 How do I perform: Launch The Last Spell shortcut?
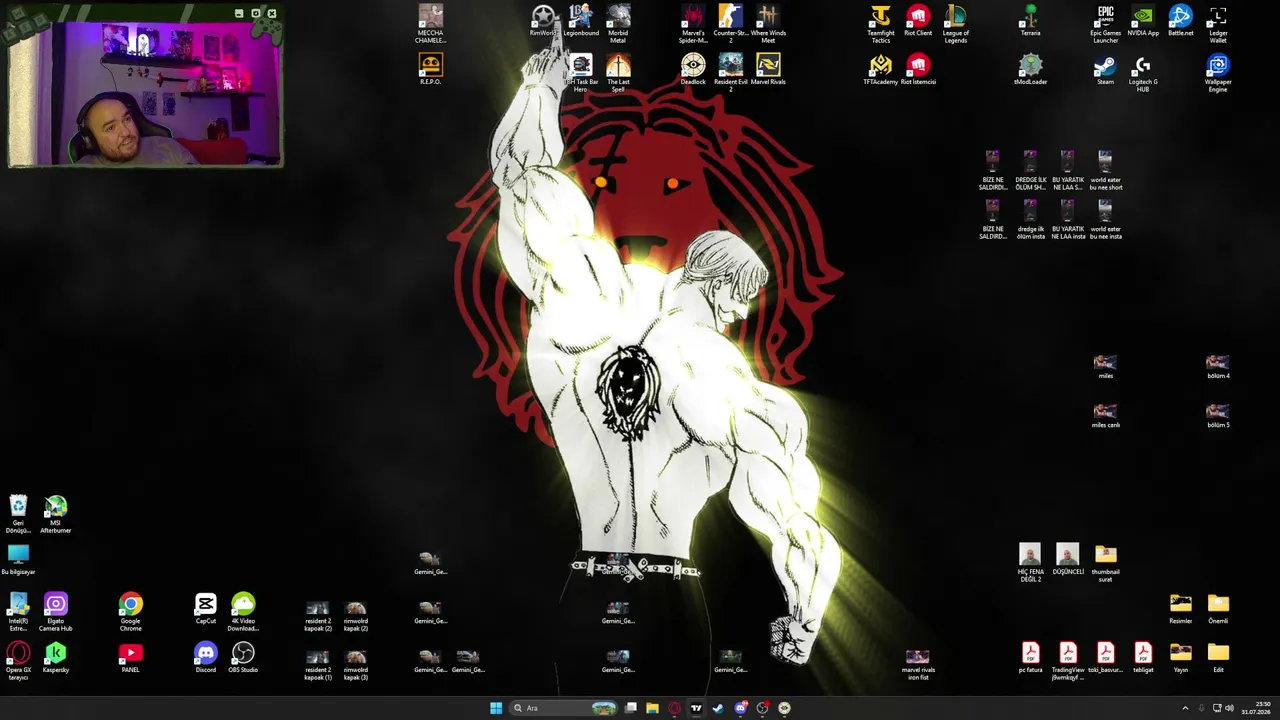coord(618,73)
